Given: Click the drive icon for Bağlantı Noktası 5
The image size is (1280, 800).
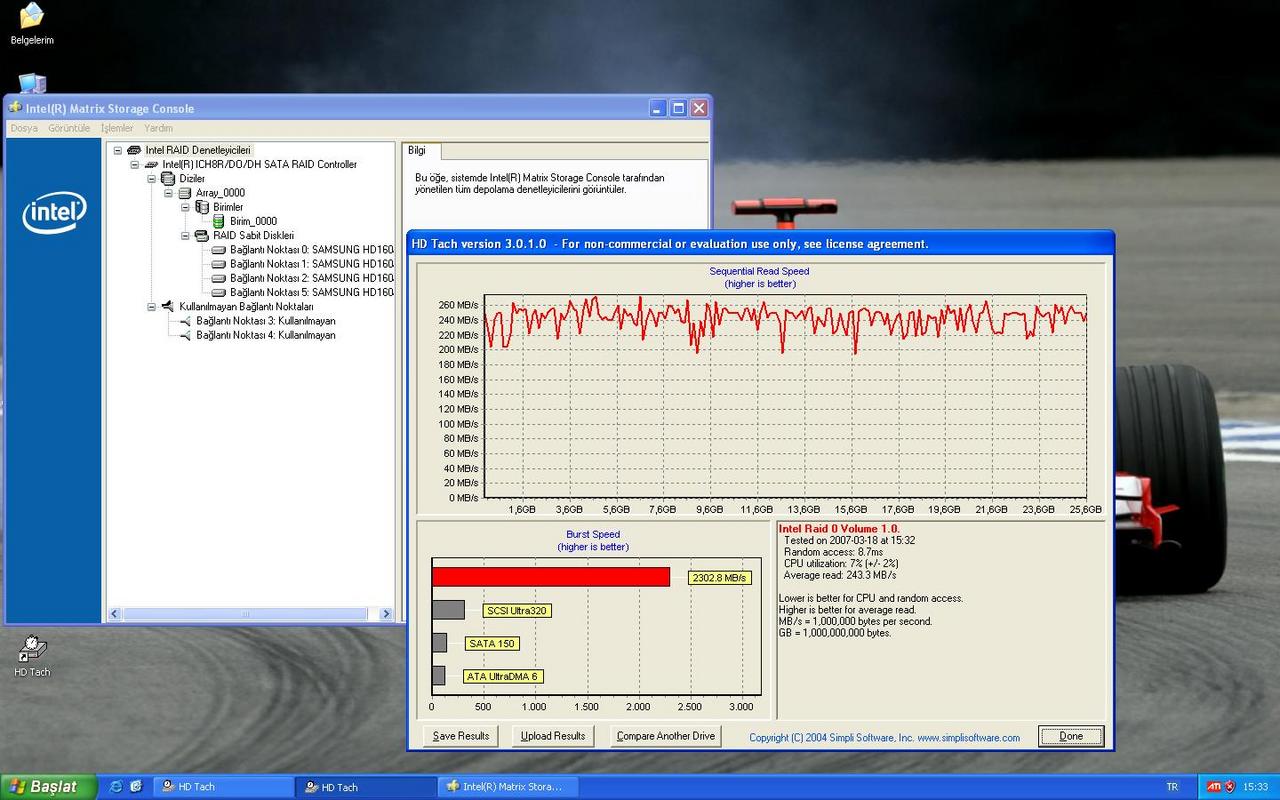Looking at the screenshot, I should pos(219,292).
